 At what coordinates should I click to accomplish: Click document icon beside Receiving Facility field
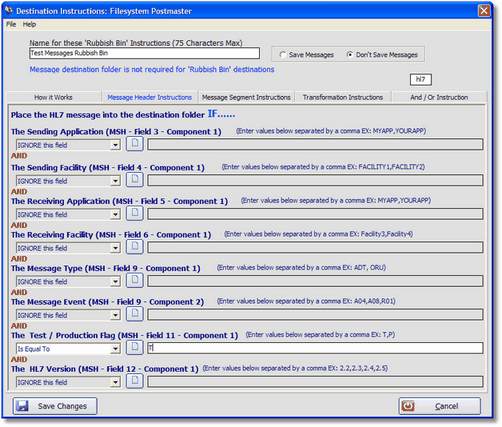tap(135, 247)
